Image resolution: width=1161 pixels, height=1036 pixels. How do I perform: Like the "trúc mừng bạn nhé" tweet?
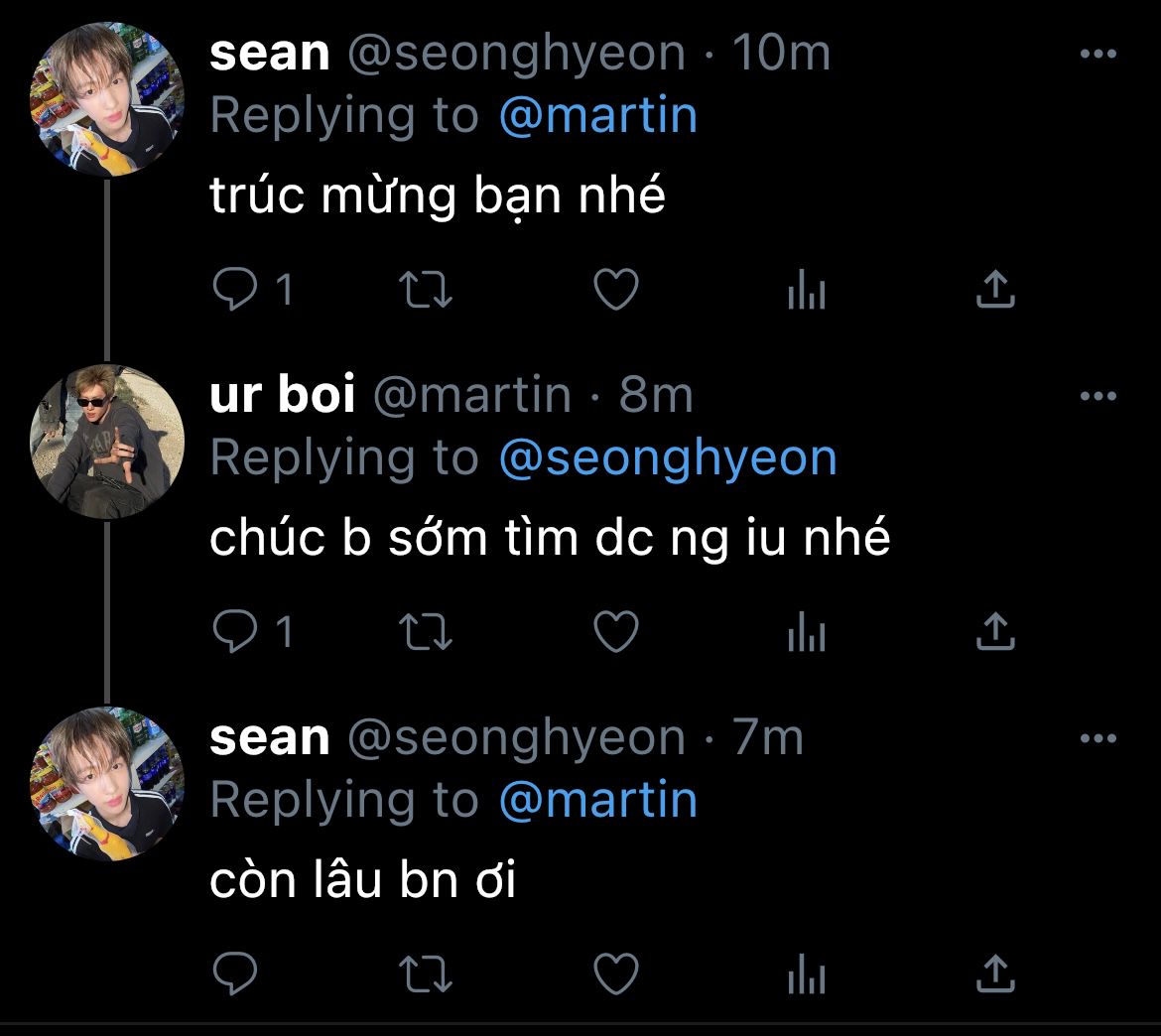pyautogui.click(x=615, y=290)
